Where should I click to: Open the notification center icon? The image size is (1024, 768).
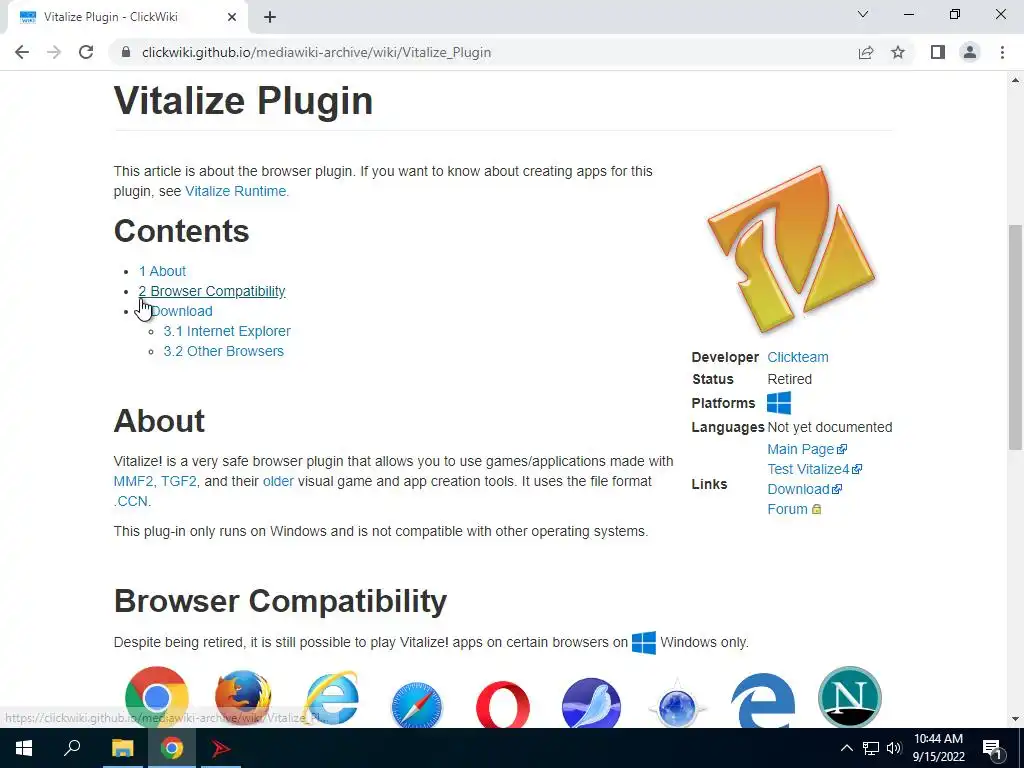tap(992, 749)
